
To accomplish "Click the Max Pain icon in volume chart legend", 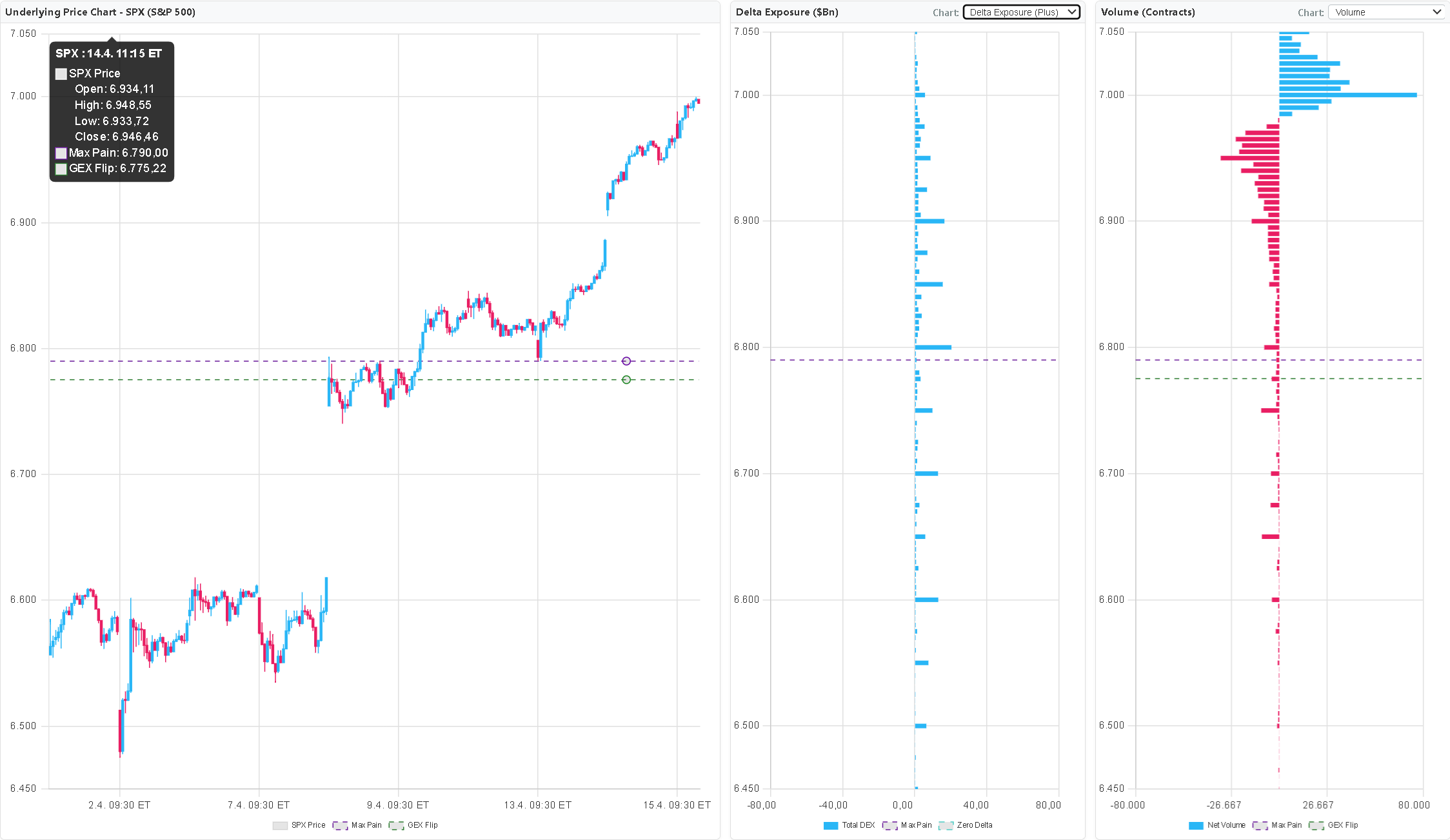I will coord(1260,825).
